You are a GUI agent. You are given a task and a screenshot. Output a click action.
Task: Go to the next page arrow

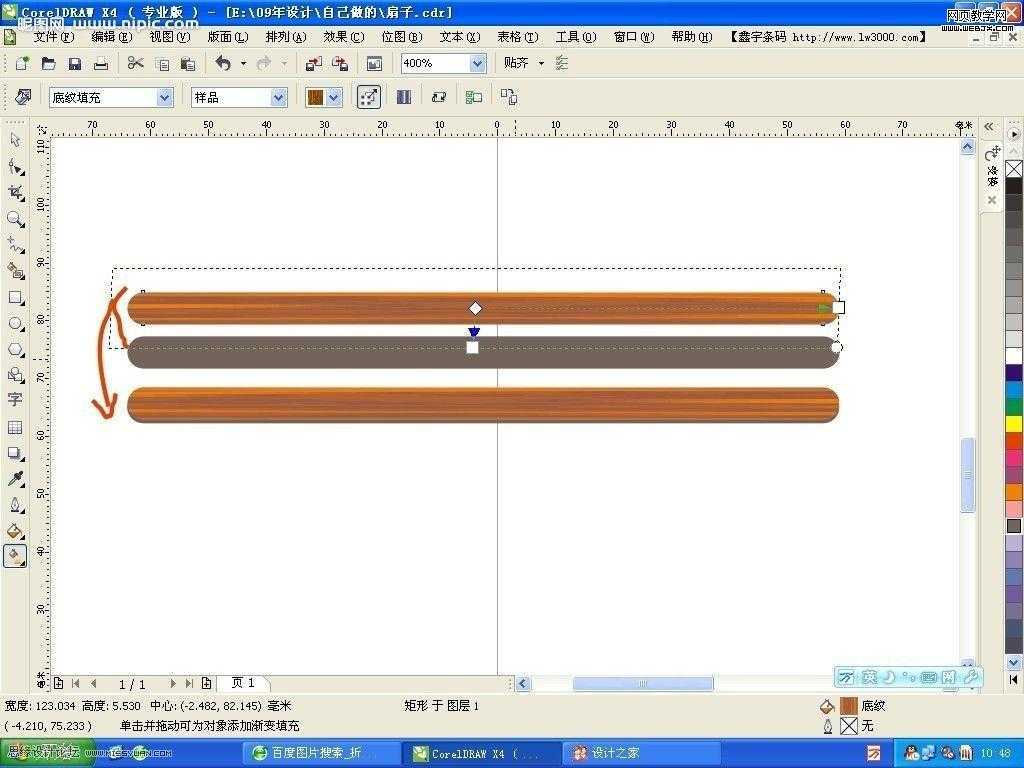tap(172, 683)
